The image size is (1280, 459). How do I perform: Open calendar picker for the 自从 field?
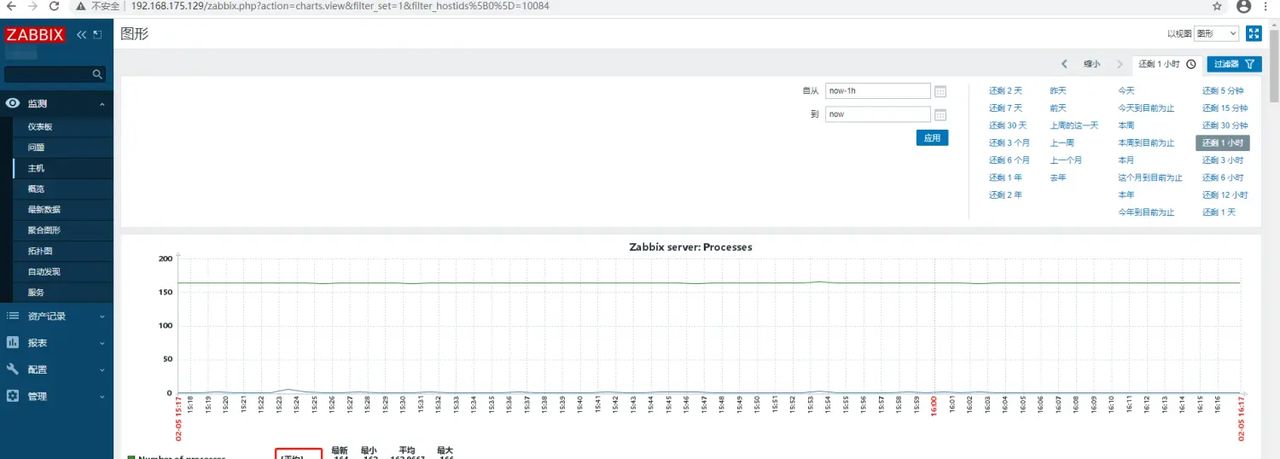coord(940,91)
